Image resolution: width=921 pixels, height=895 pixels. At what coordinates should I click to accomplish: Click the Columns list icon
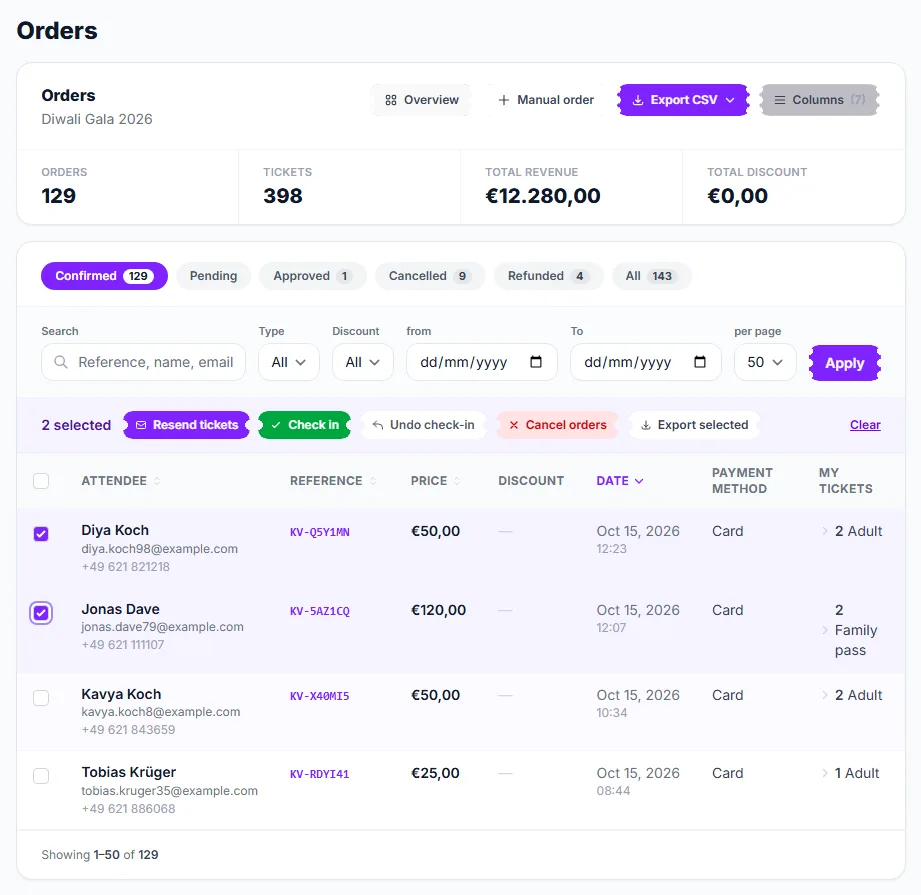point(779,100)
